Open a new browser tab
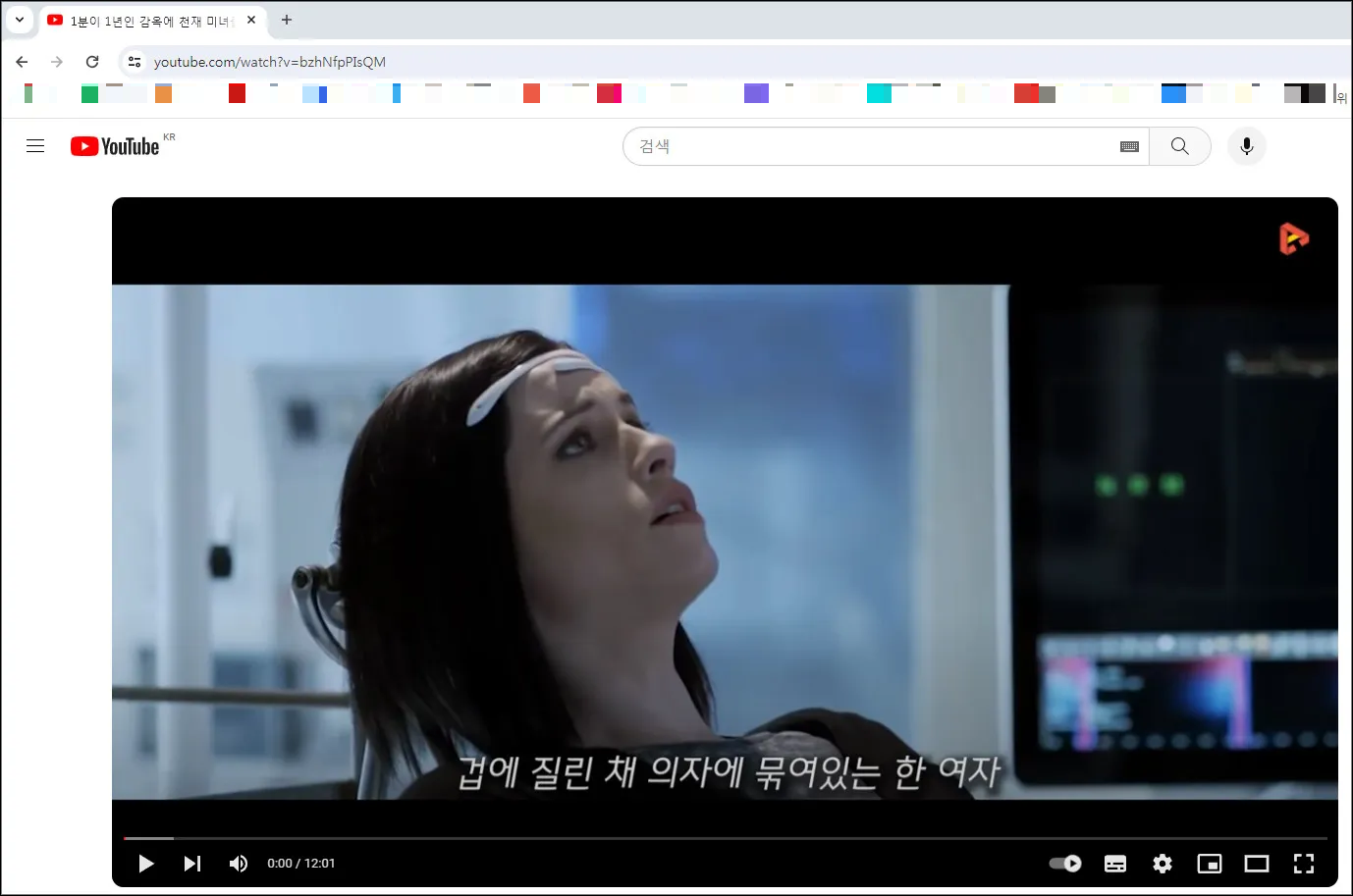 (287, 20)
